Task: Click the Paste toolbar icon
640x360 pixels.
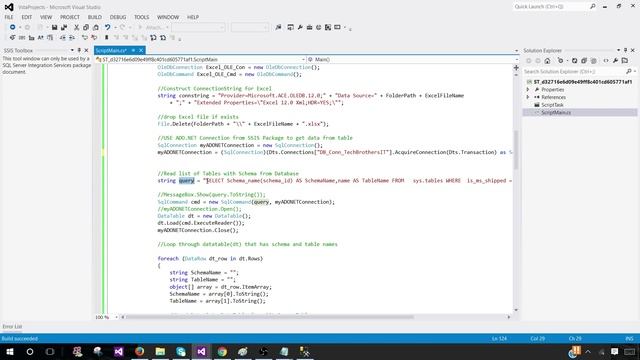Action: pyautogui.click(x=96, y=27)
